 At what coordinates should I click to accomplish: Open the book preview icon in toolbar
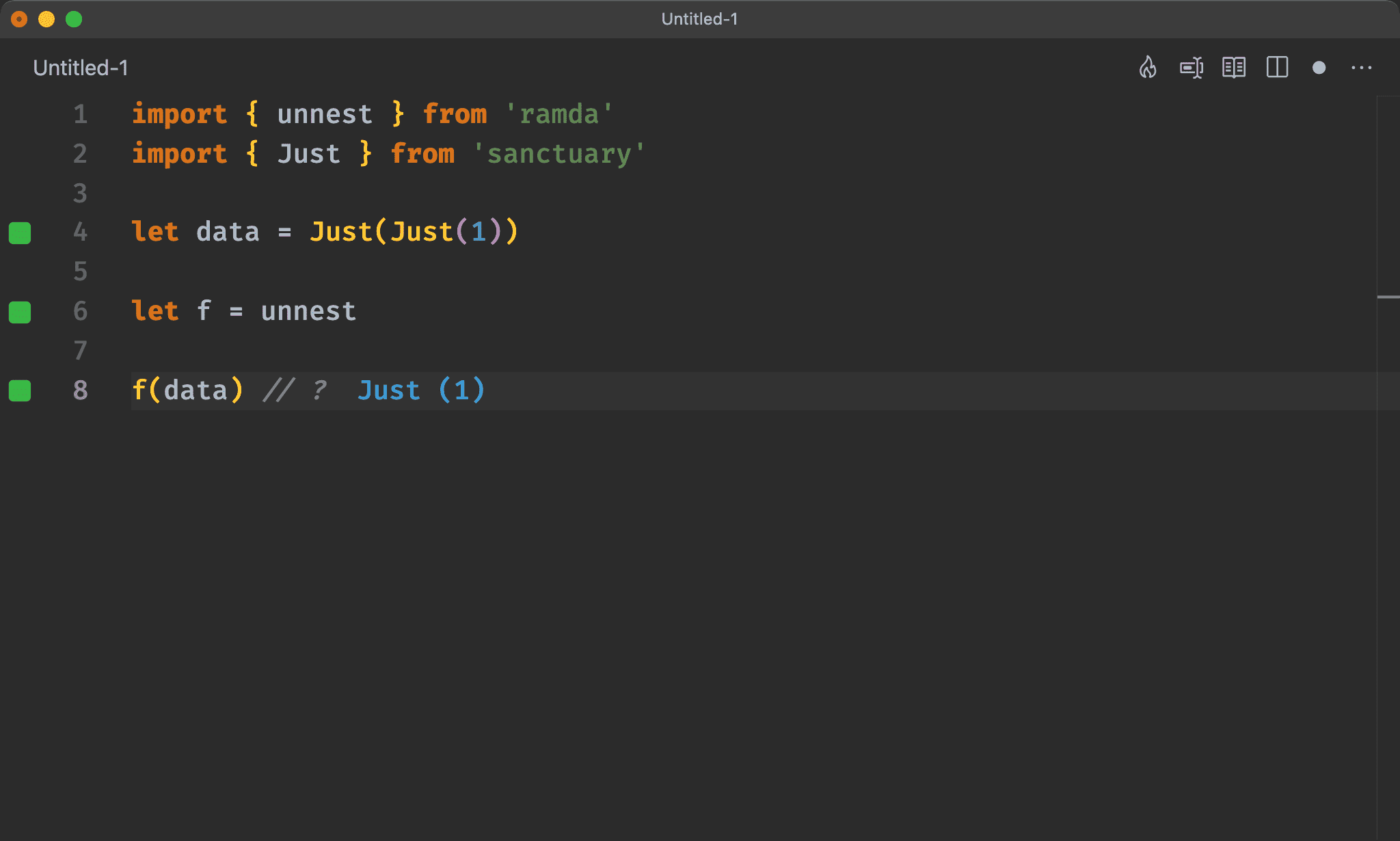[1234, 68]
